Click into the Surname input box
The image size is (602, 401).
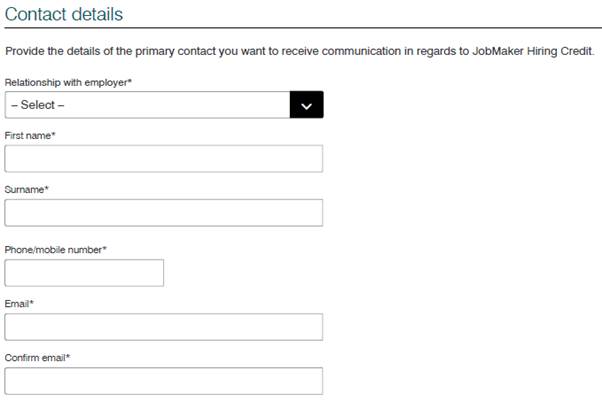pos(164,213)
